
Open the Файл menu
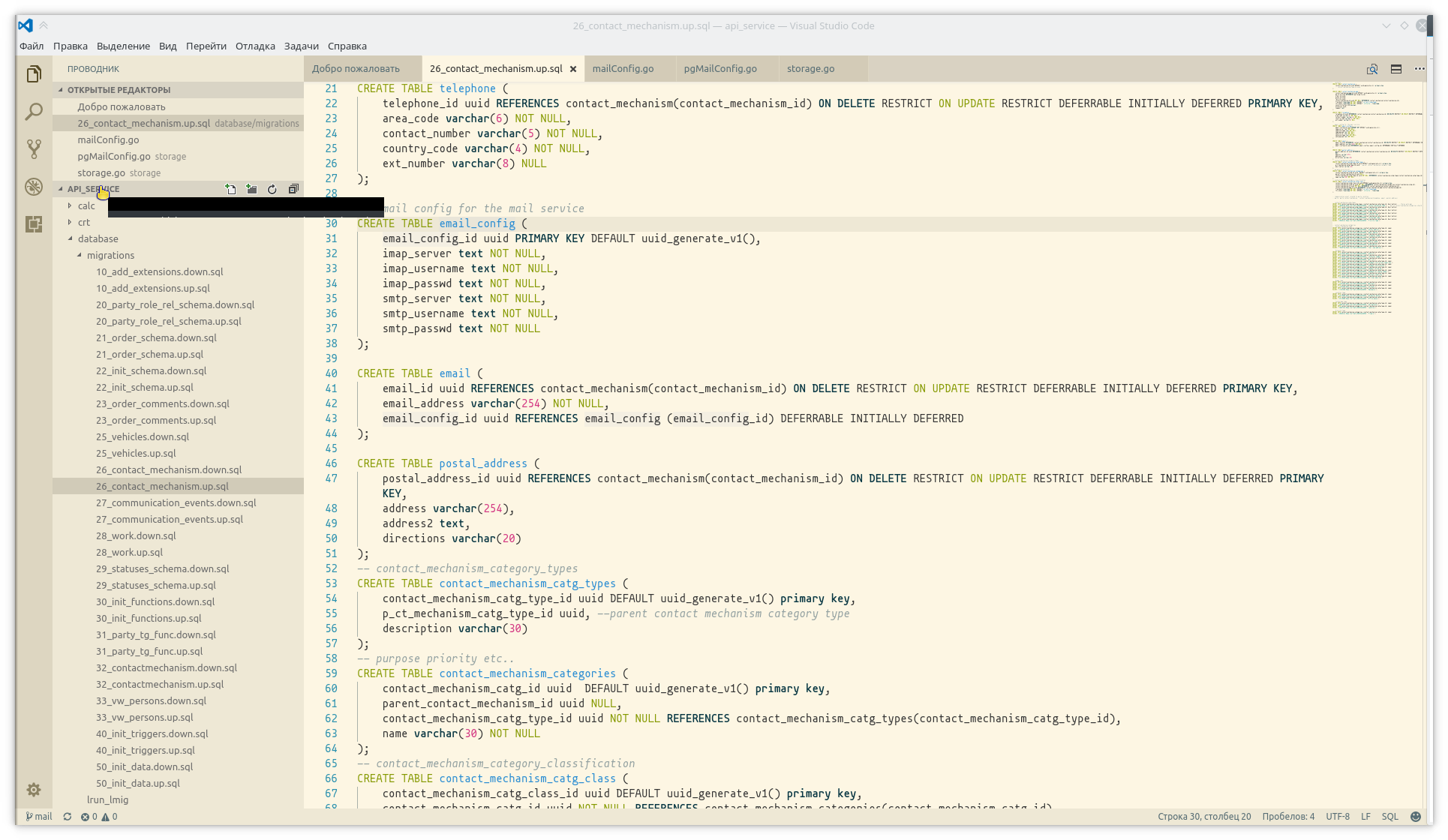point(32,46)
